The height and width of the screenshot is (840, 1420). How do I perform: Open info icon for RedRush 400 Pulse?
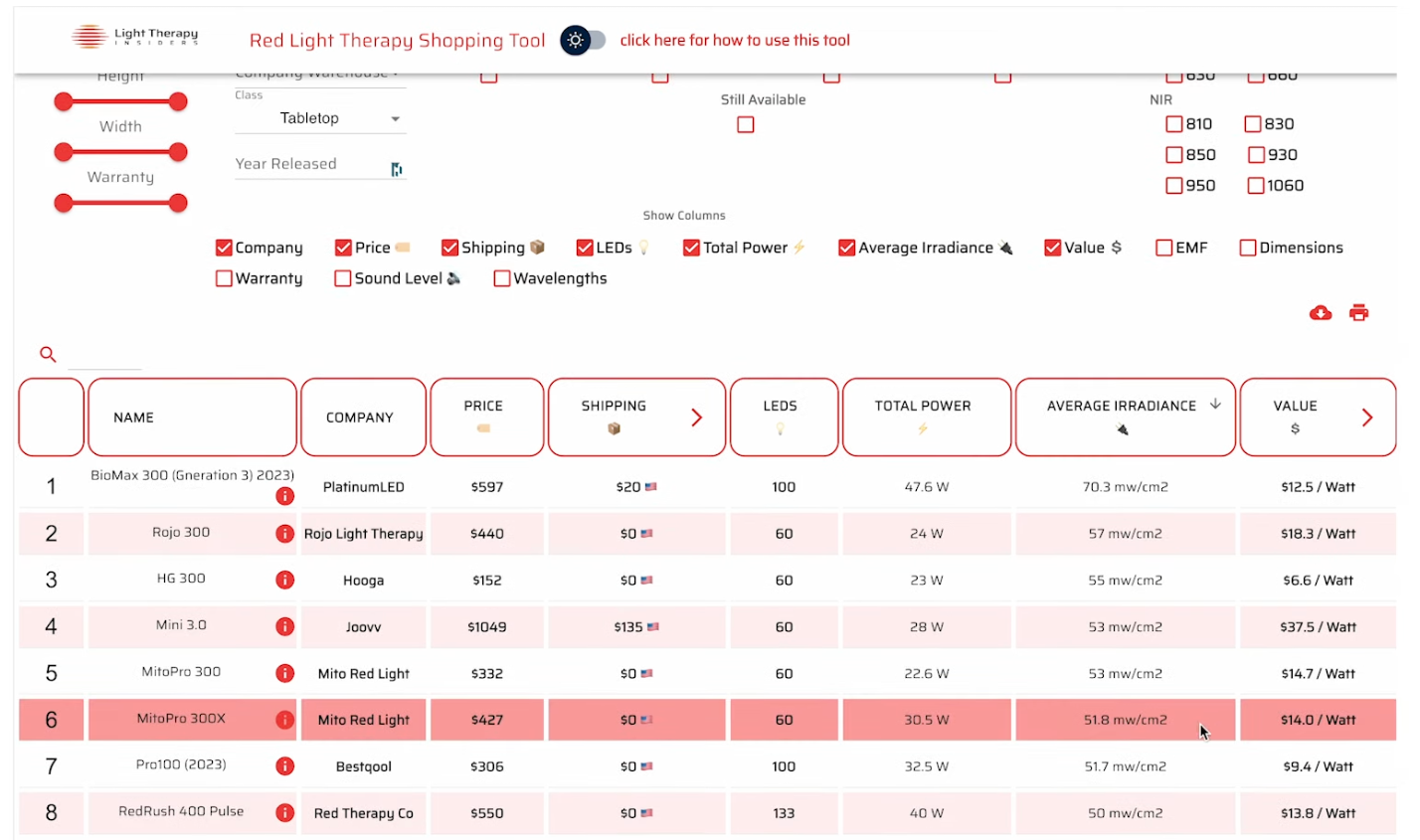click(284, 812)
